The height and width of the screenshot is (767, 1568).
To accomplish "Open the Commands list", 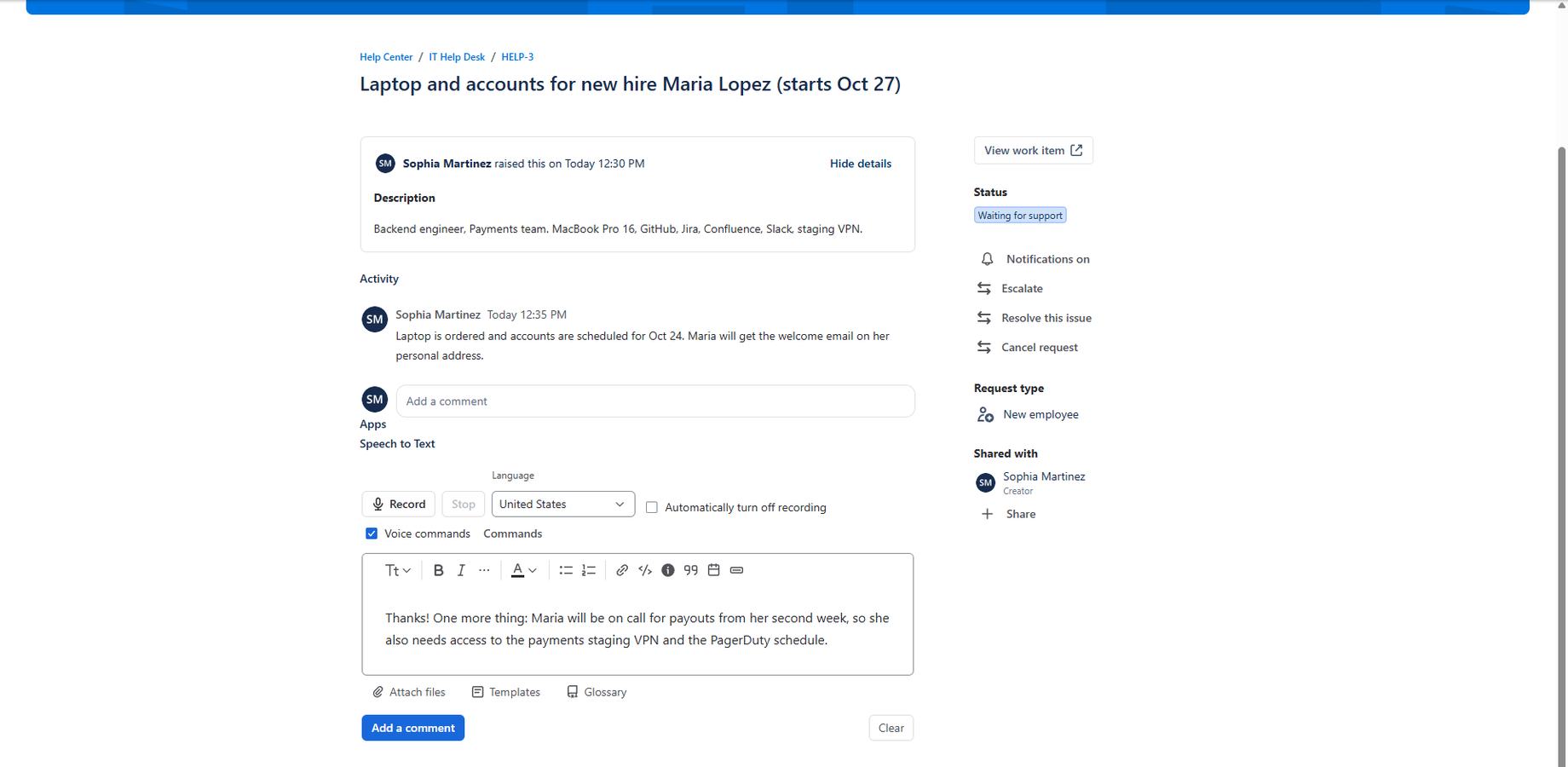I will 513,533.
